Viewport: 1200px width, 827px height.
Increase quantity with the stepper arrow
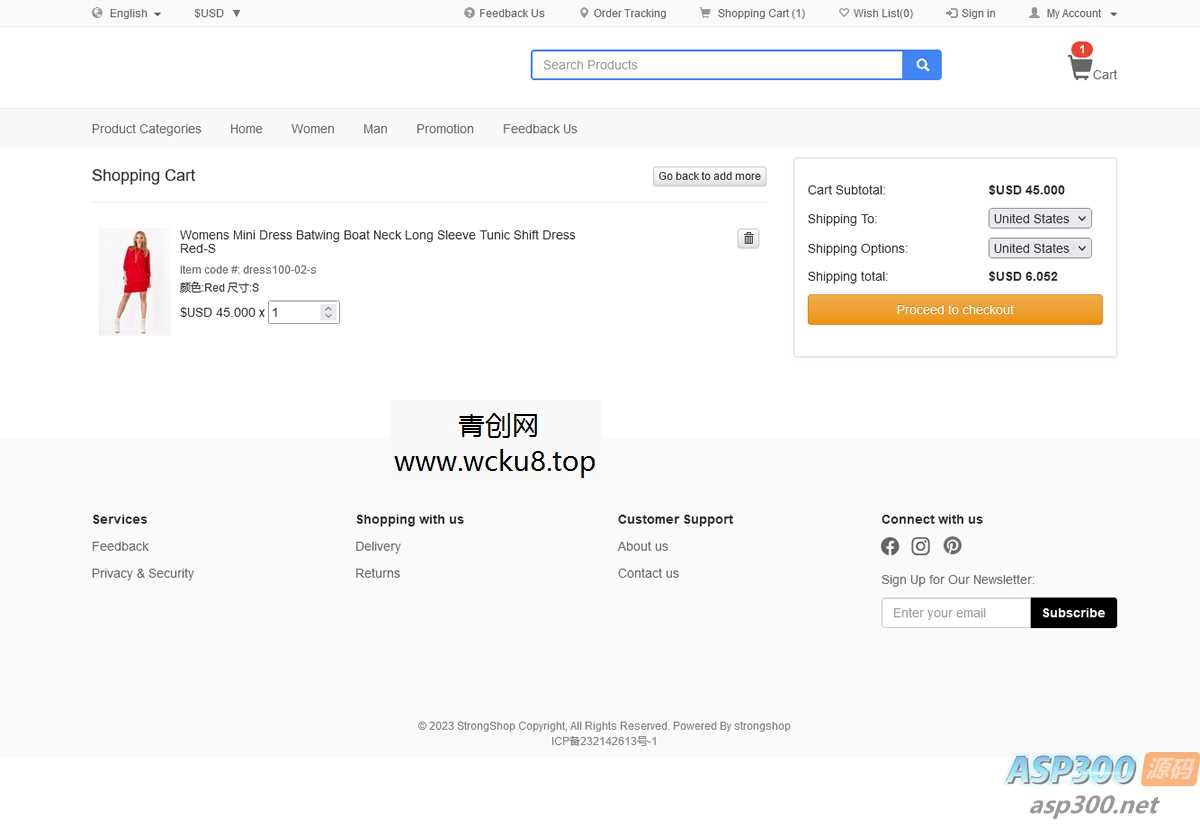pyautogui.click(x=330, y=307)
